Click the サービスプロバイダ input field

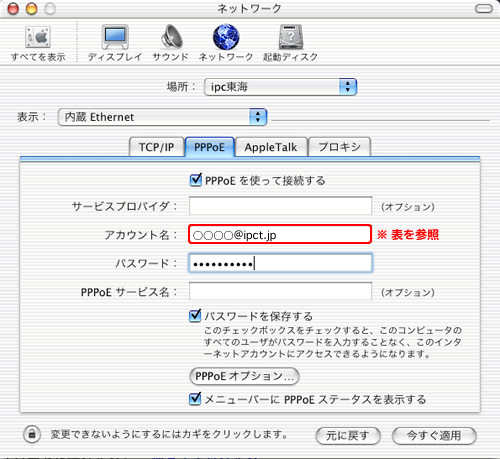tap(280, 206)
